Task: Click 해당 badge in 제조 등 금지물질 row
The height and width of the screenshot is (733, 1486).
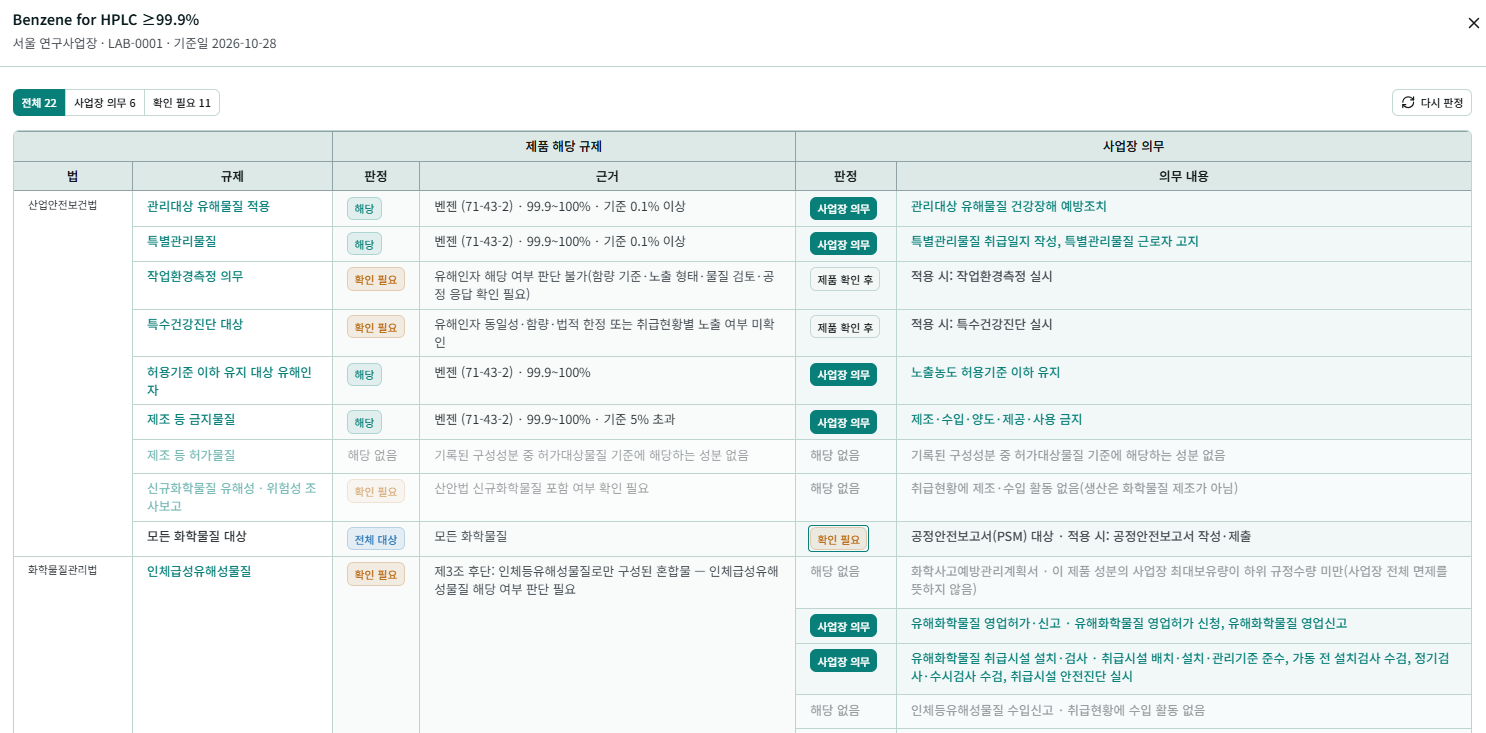Action: pos(364,422)
